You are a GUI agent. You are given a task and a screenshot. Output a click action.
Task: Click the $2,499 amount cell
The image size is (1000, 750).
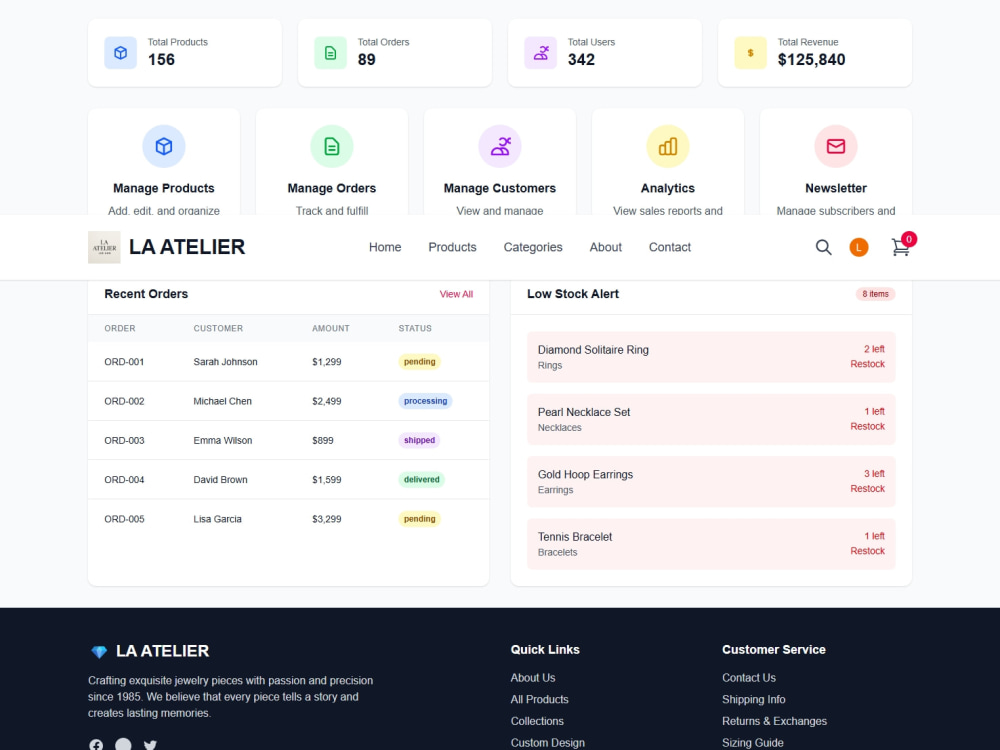click(327, 401)
